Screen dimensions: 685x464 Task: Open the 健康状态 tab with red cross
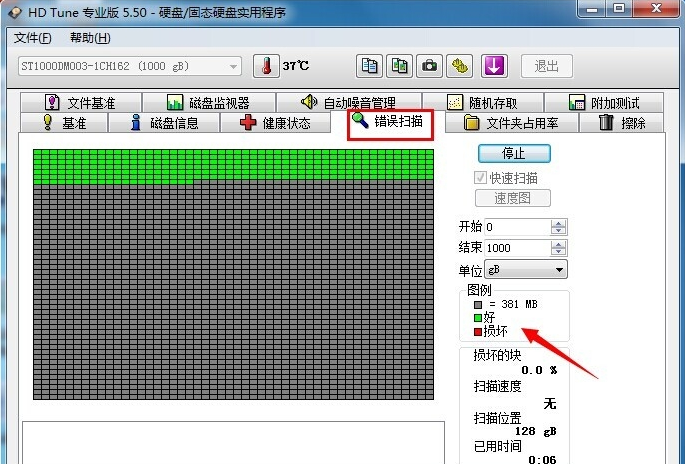pyautogui.click(x=275, y=123)
